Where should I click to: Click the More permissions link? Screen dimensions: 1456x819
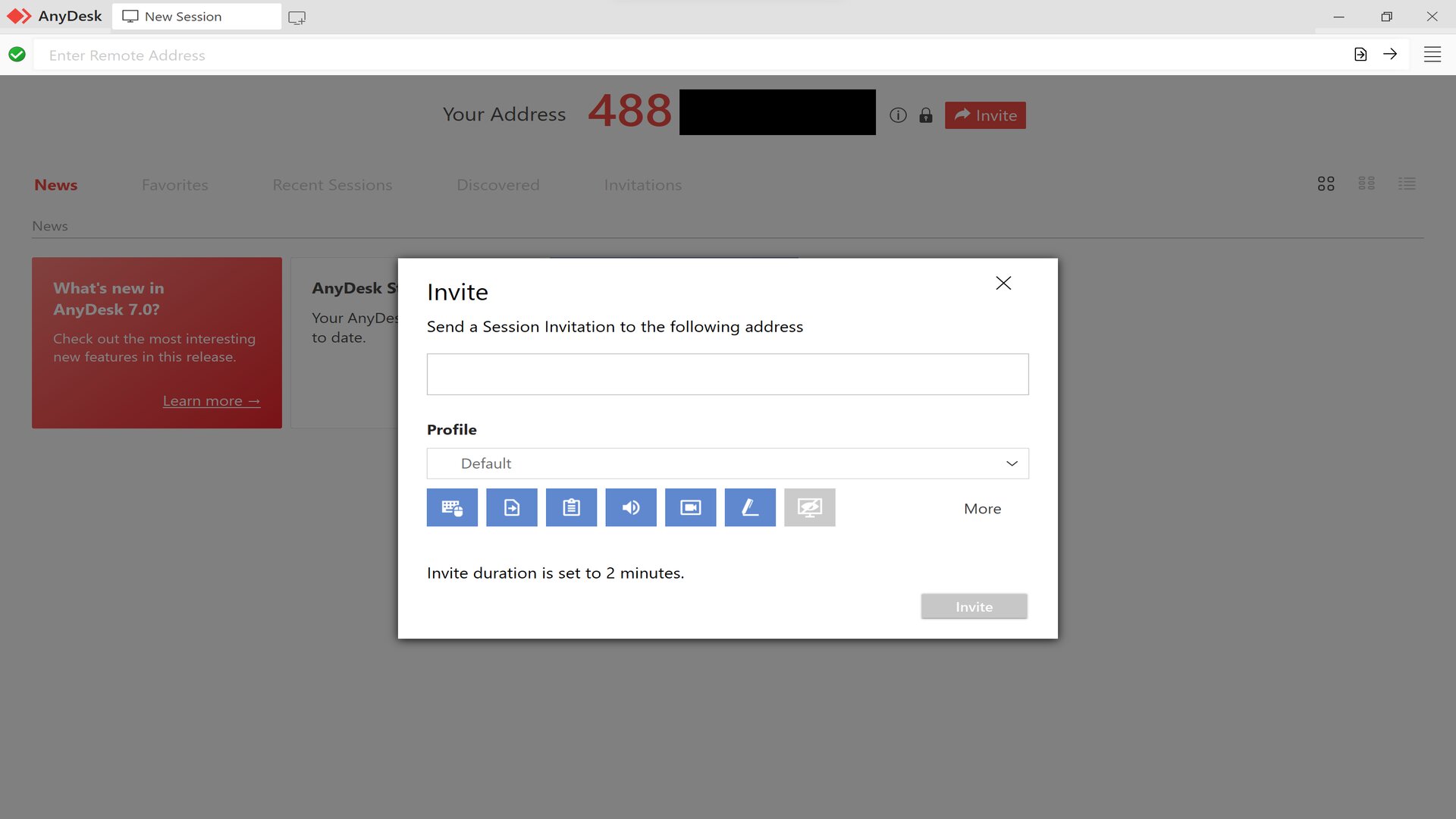[982, 509]
